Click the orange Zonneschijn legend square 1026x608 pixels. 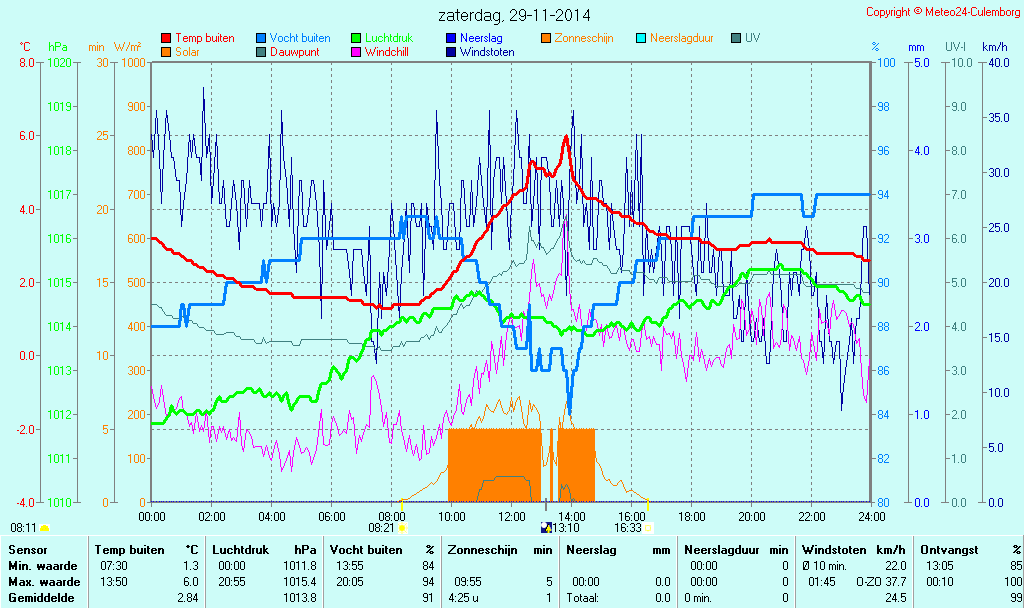coord(546,38)
